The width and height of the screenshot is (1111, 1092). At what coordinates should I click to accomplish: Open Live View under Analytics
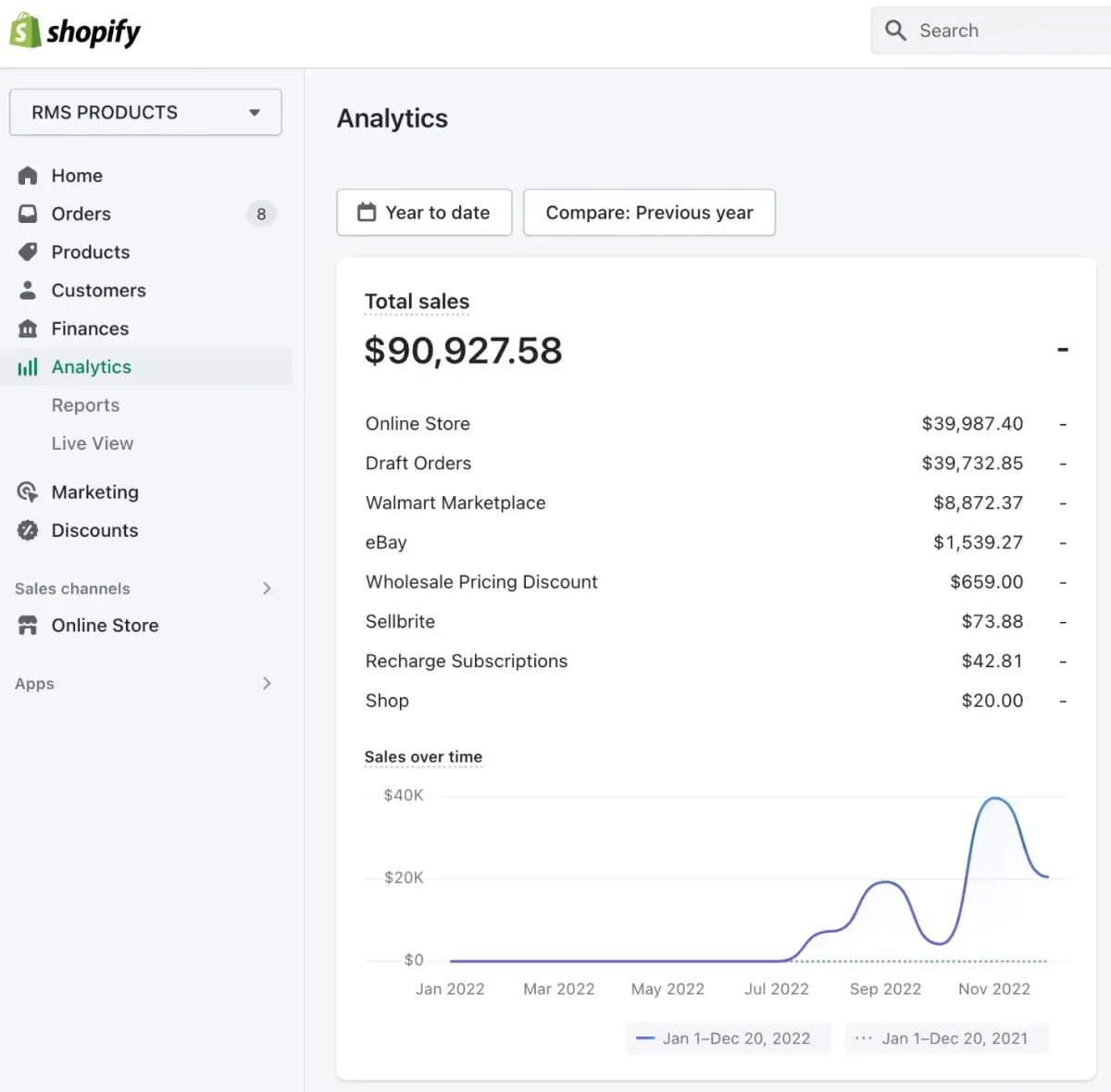tap(93, 443)
